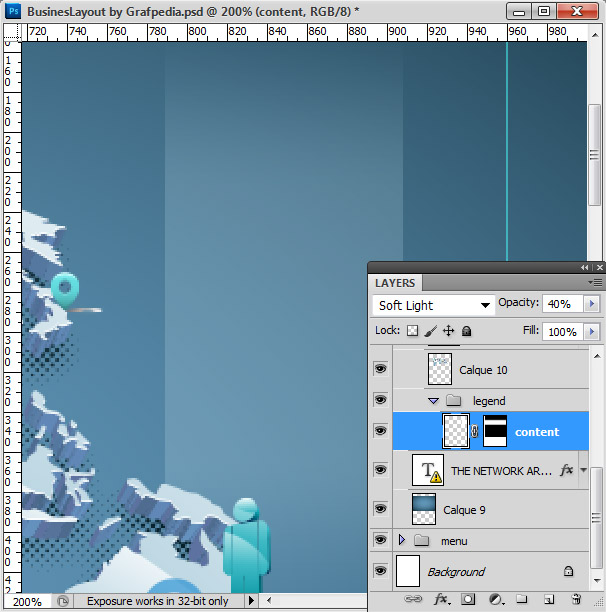The height and width of the screenshot is (612, 606).
Task: Expand the menu group
Action: [x=402, y=540]
